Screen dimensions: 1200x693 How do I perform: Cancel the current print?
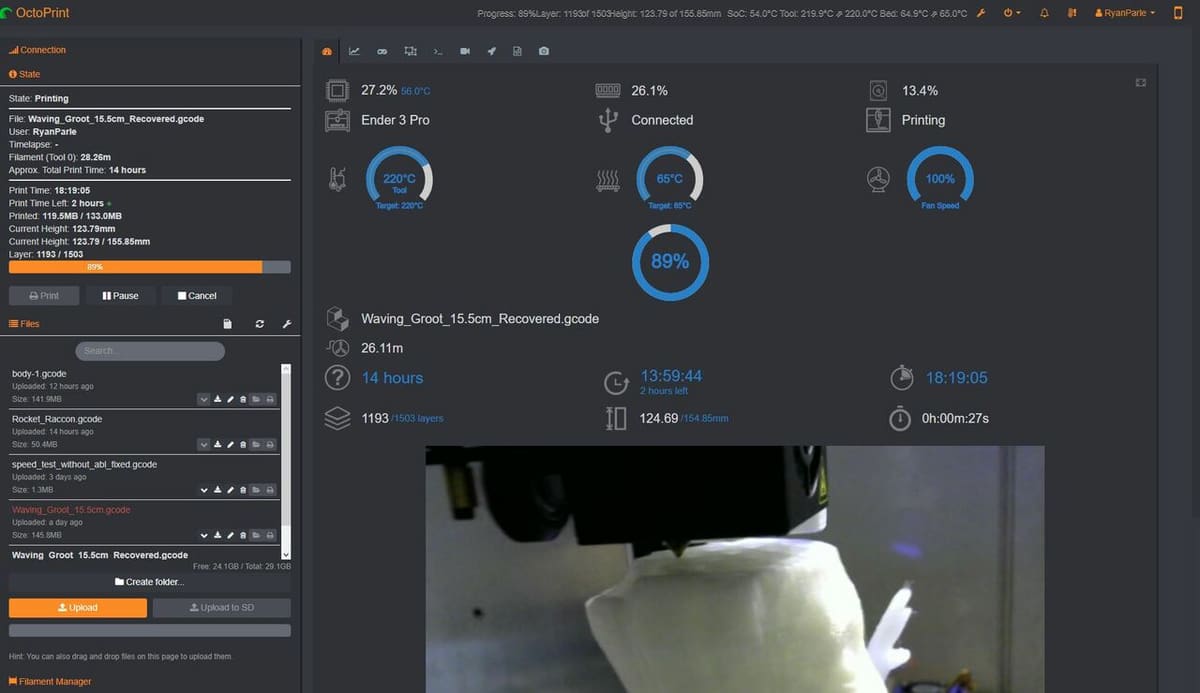tap(196, 296)
